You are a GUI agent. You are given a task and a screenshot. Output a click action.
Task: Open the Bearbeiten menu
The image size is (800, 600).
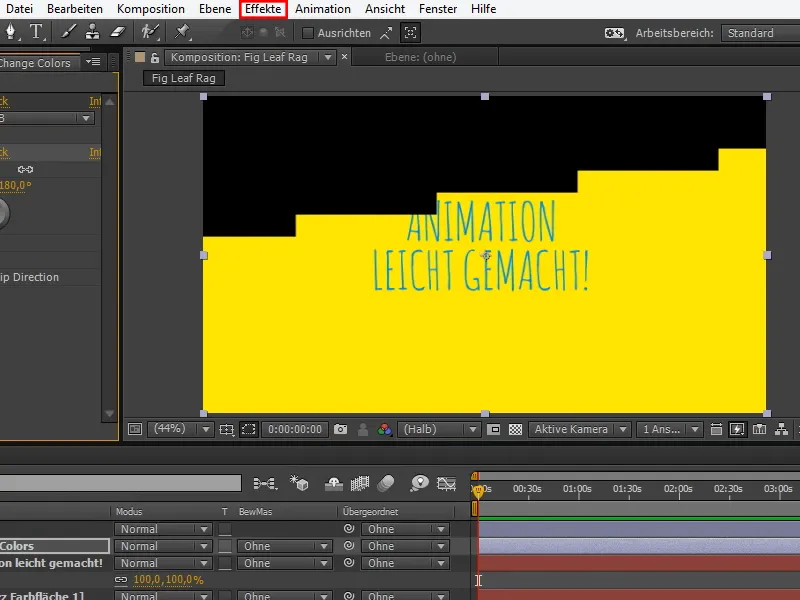74,9
